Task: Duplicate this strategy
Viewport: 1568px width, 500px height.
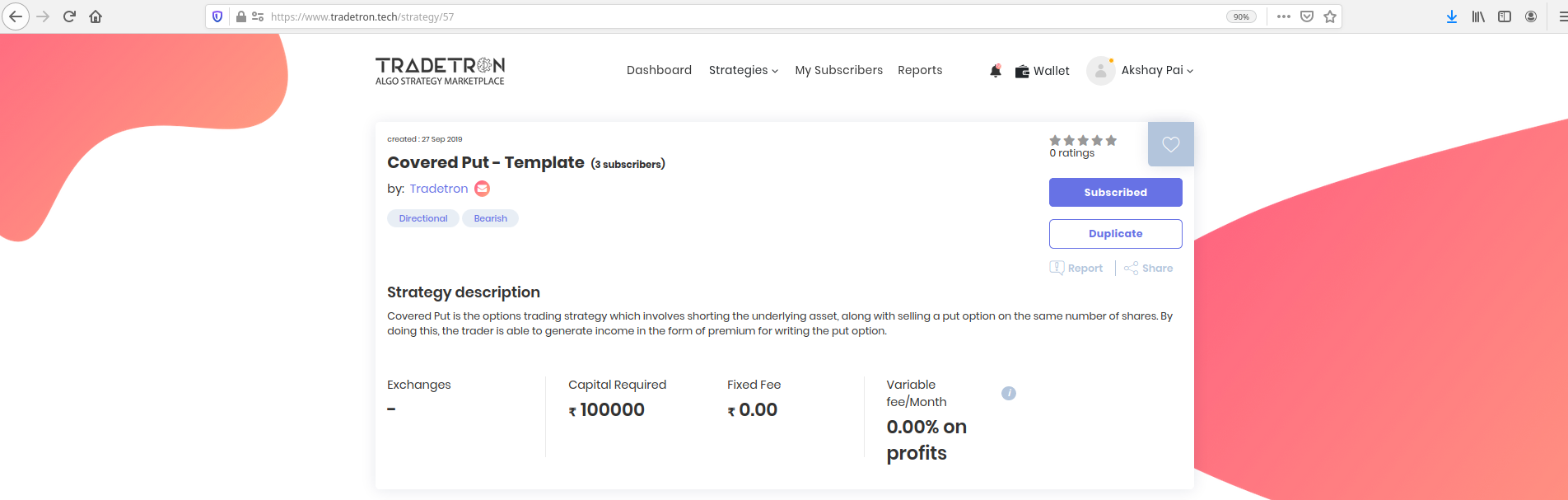Action: 1115,234
